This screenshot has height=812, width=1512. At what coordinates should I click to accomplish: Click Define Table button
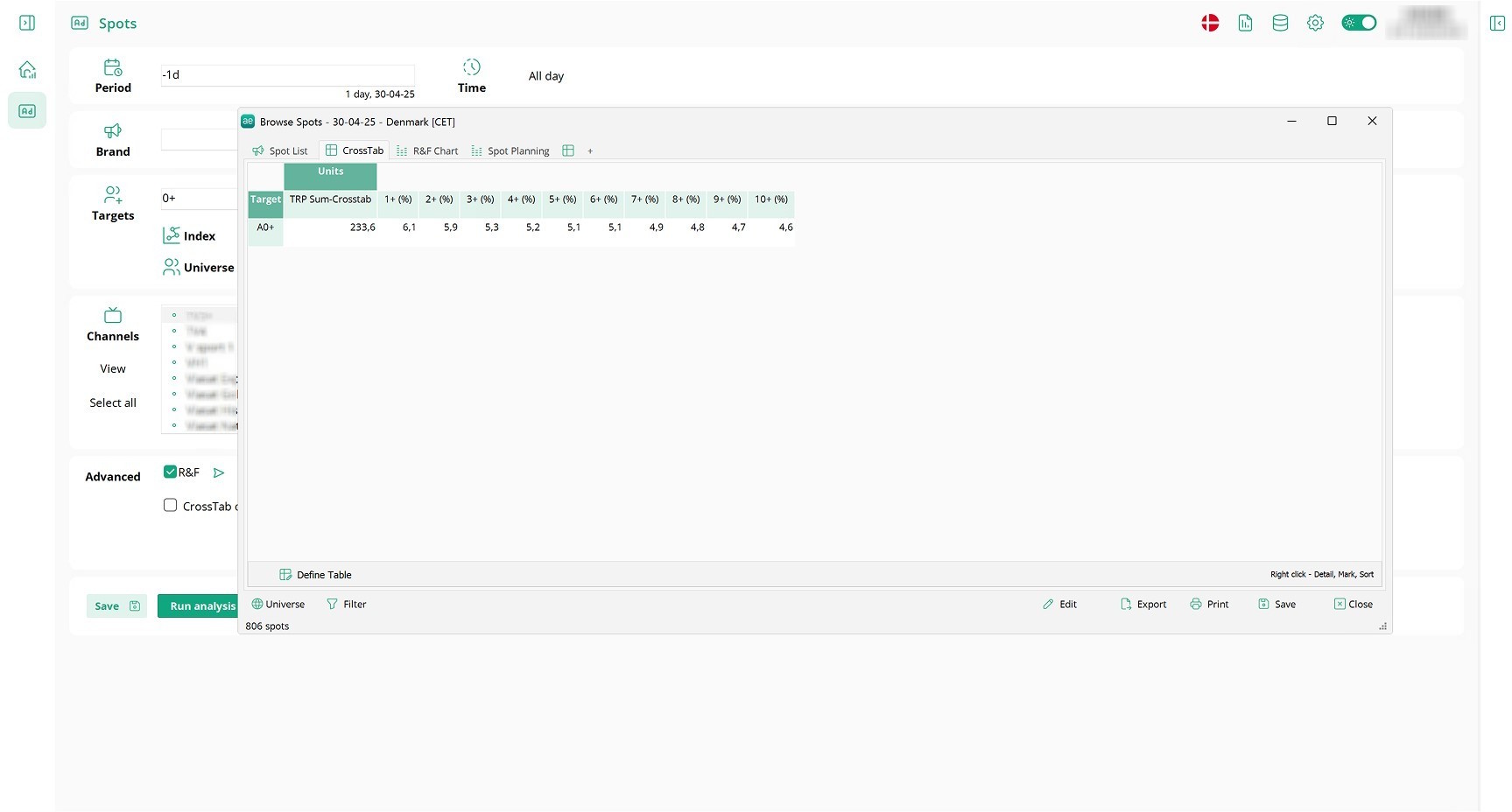pos(316,575)
